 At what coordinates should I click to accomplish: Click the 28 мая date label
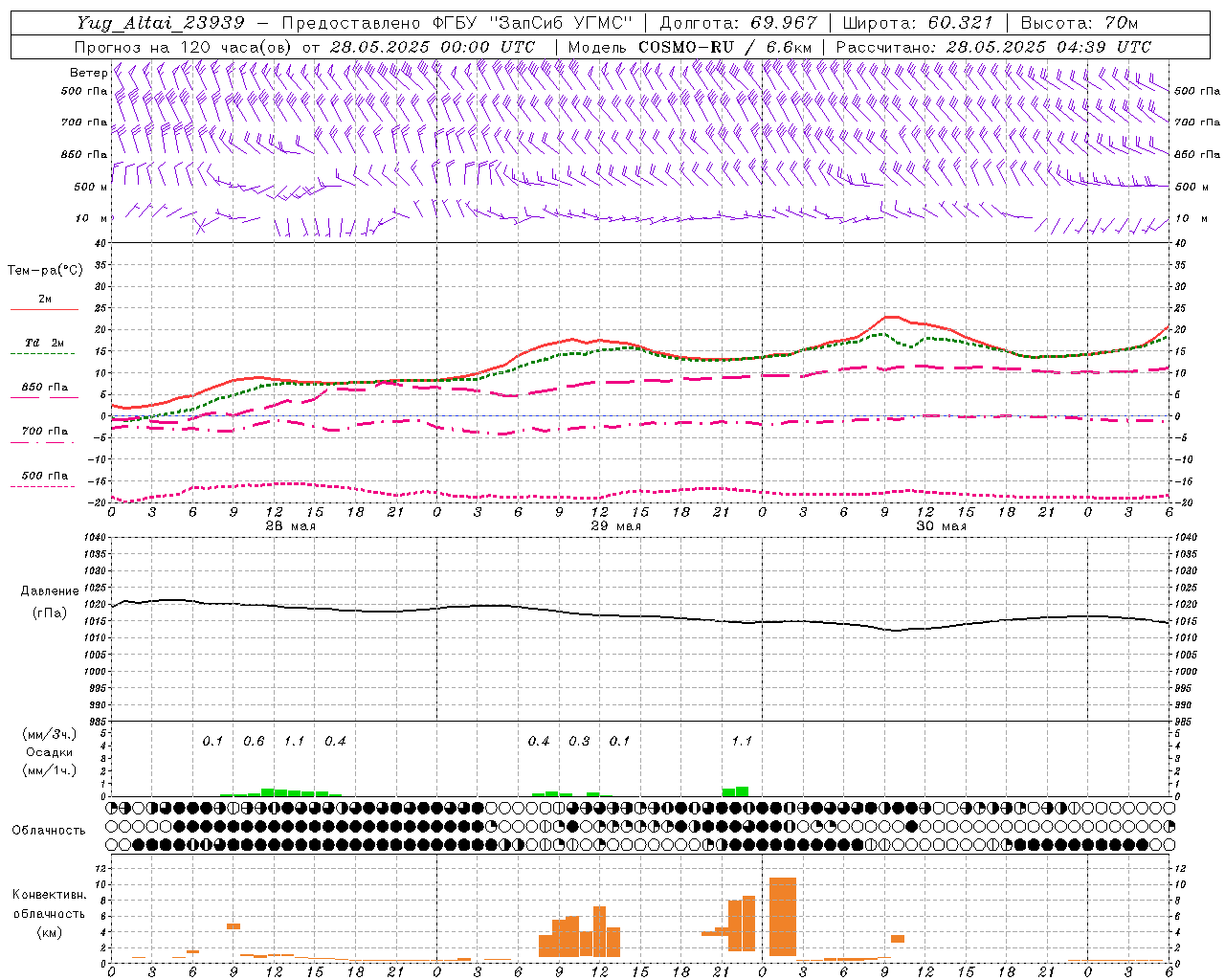tap(291, 526)
